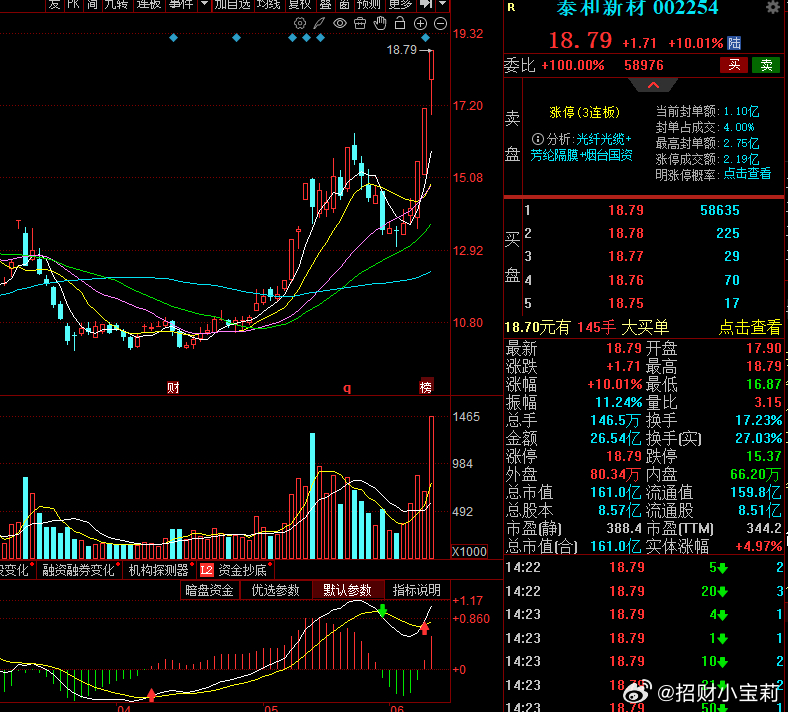The width and height of the screenshot is (788, 712).
Task: Switch to 默认参数 tab
Action: click(x=348, y=589)
